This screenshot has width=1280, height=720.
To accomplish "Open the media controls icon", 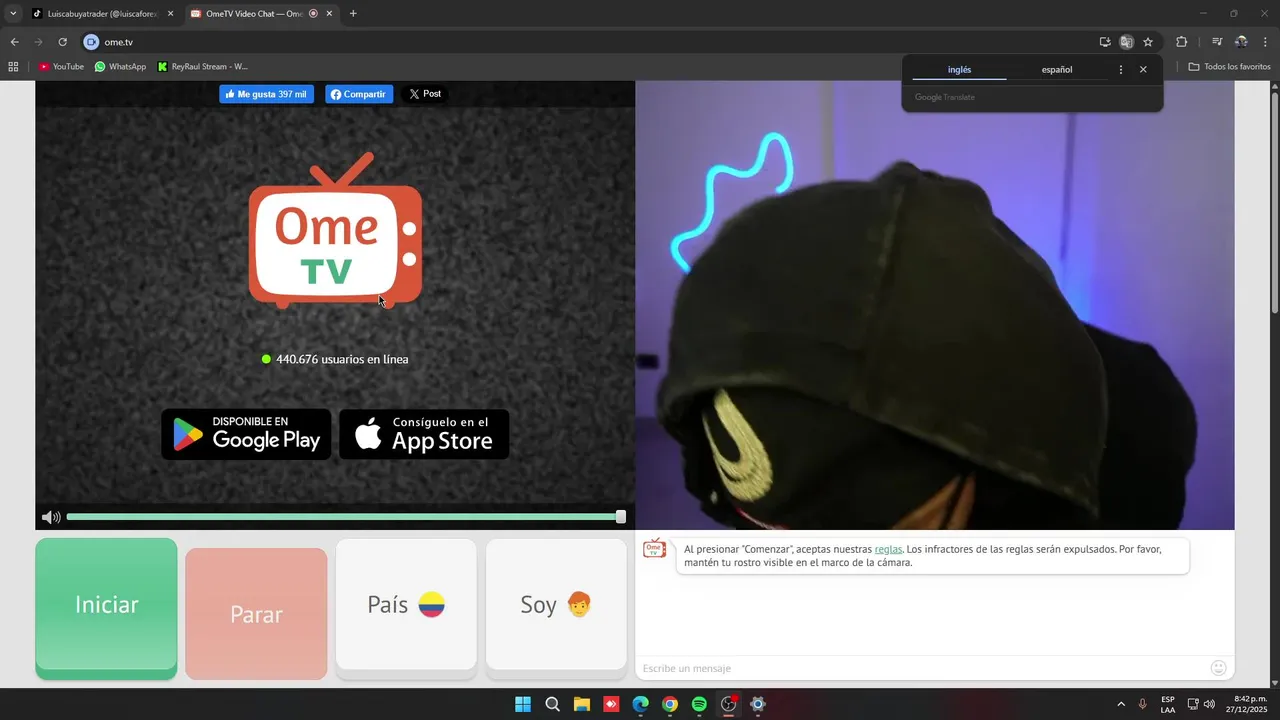I will pos(1217,42).
